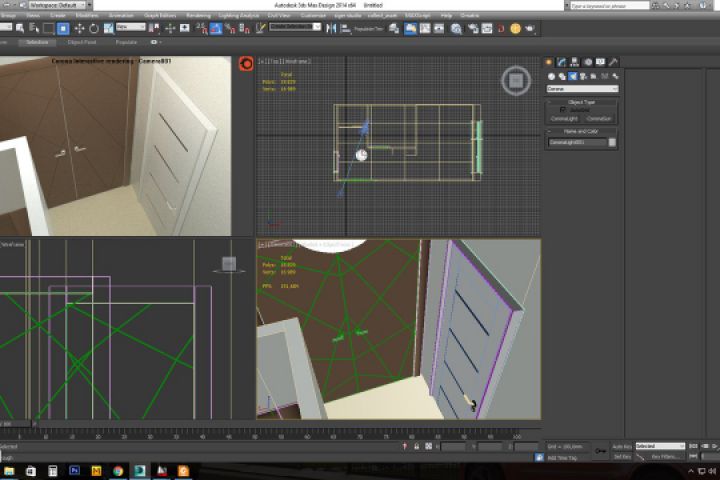Click the ViewCube in the top viewport
Screen dimensions: 720x480
pos(516,81)
